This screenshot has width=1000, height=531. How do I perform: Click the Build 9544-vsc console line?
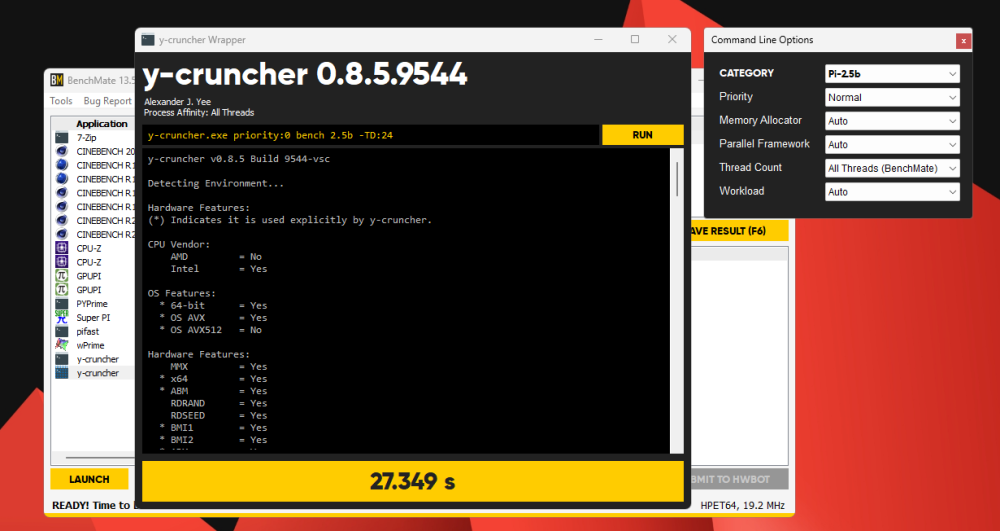tap(239, 159)
